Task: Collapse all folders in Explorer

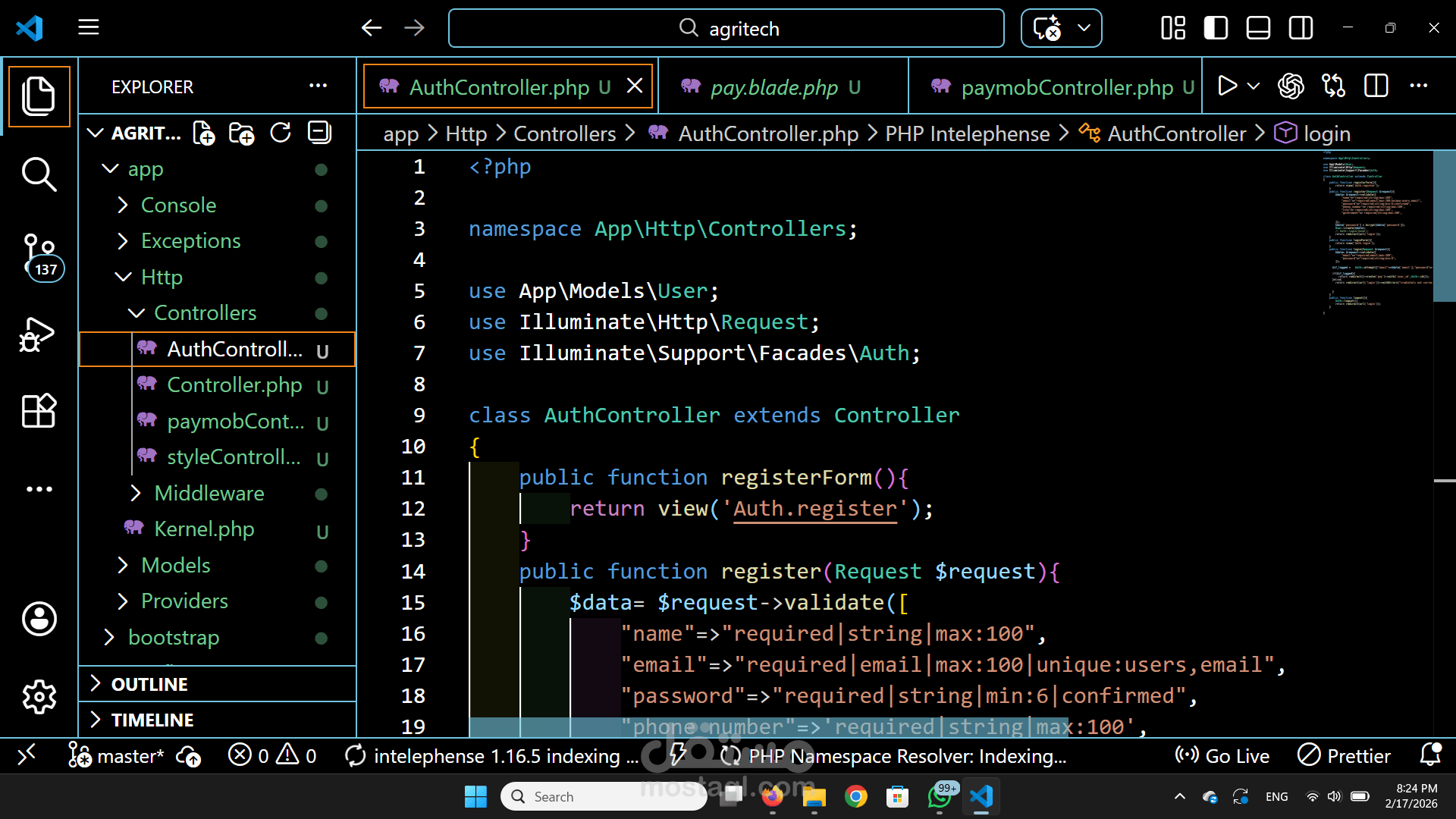Action: tap(319, 133)
